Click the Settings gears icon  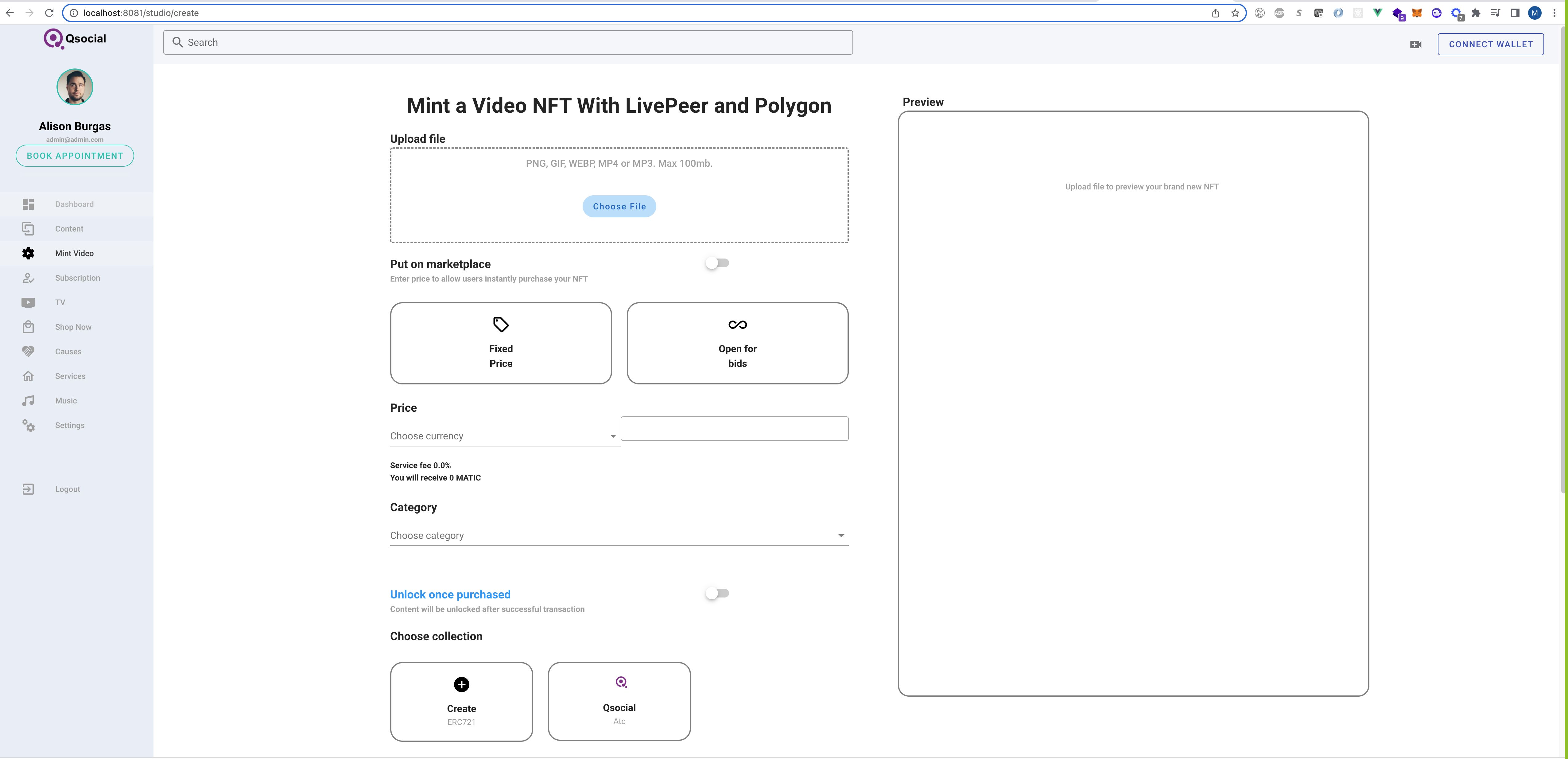pyautogui.click(x=28, y=426)
